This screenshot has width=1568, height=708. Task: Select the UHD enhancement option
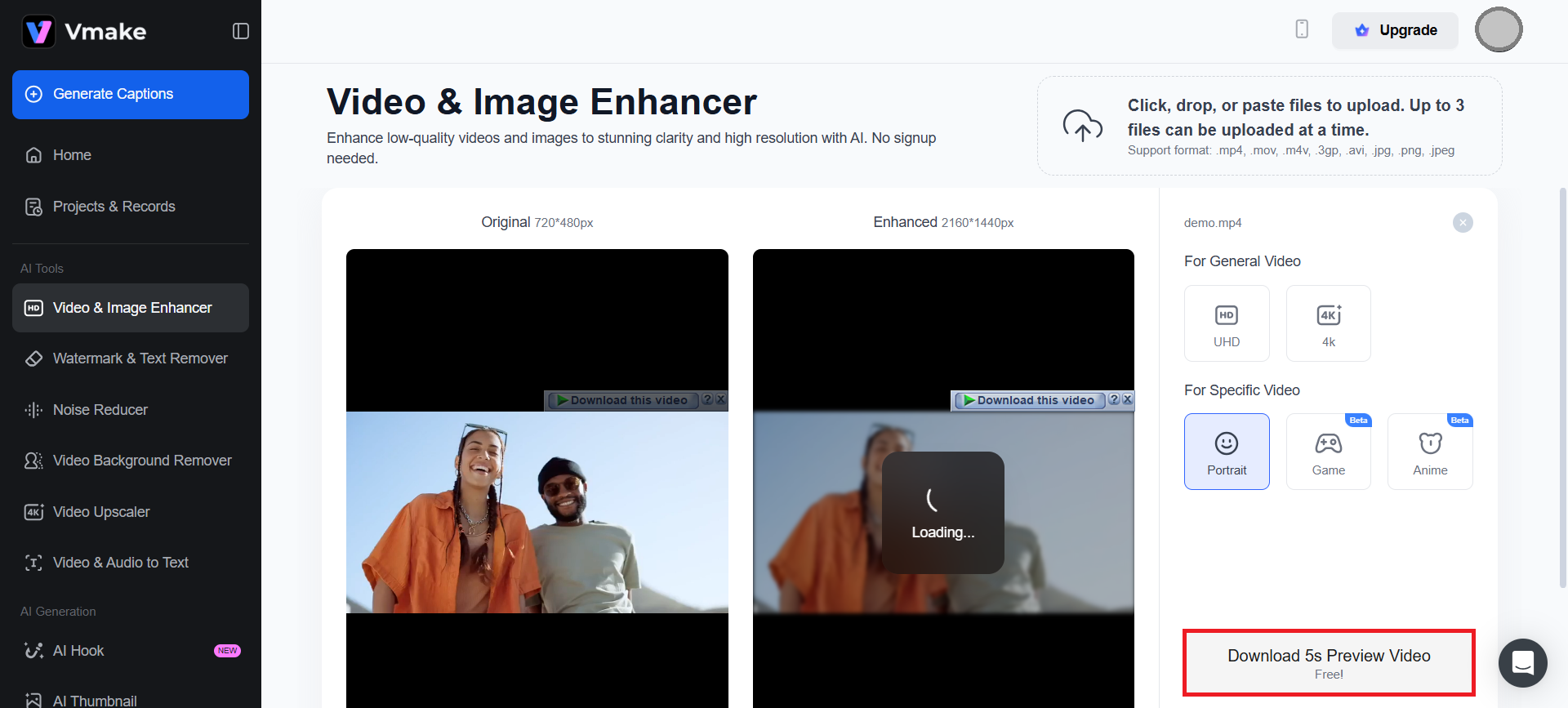click(x=1227, y=323)
